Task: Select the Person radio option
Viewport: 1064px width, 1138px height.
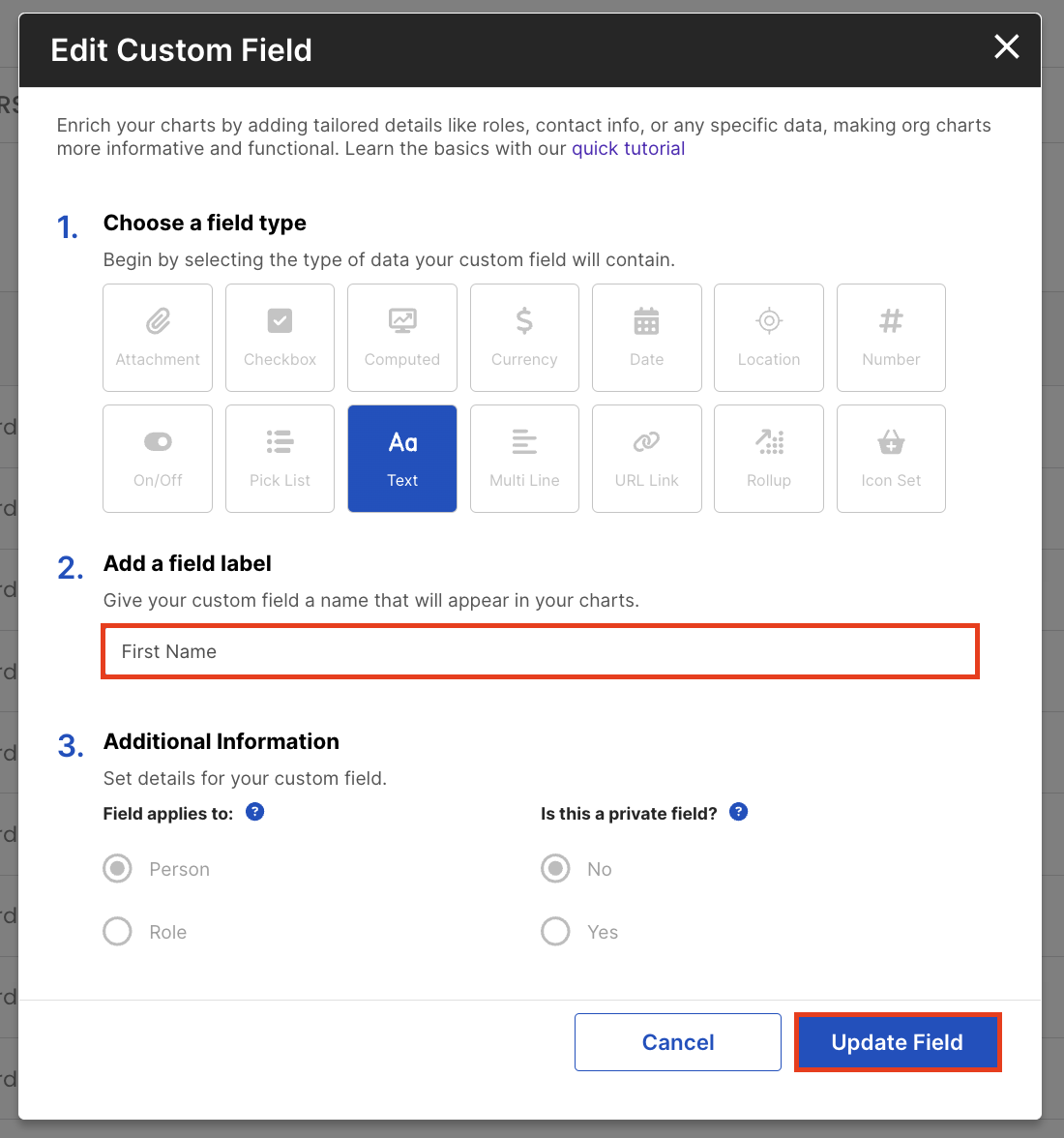Action: 118,869
